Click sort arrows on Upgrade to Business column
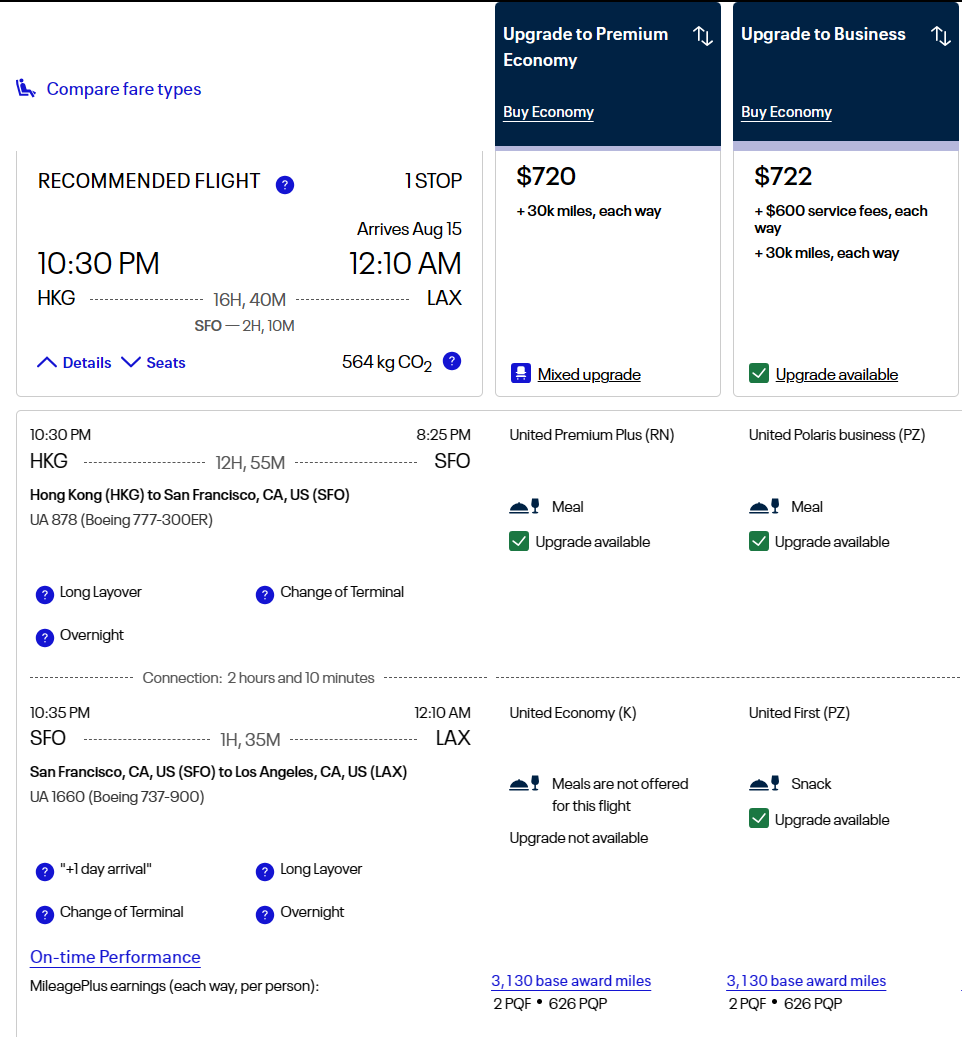962x1037 pixels. tap(941, 36)
